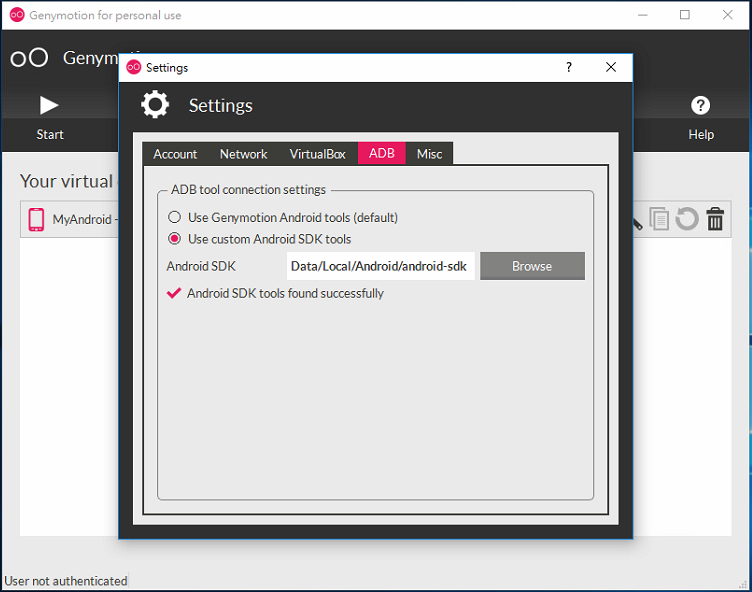This screenshot has height=592, width=752.
Task: Reset the MyAndroid device to factory state
Action: (x=687, y=219)
